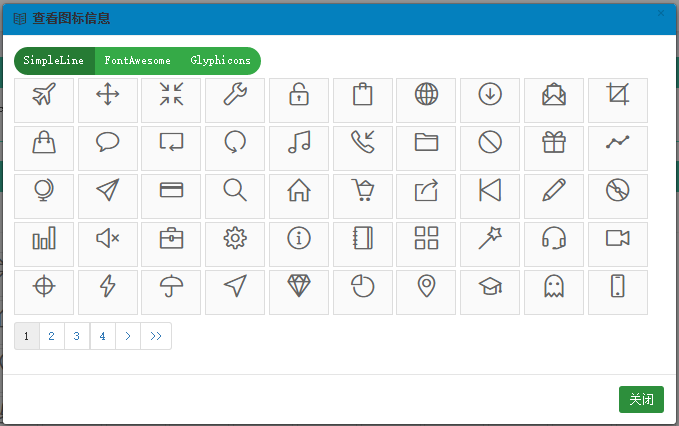
Task: Pick the wrench icon
Action: click(235, 95)
